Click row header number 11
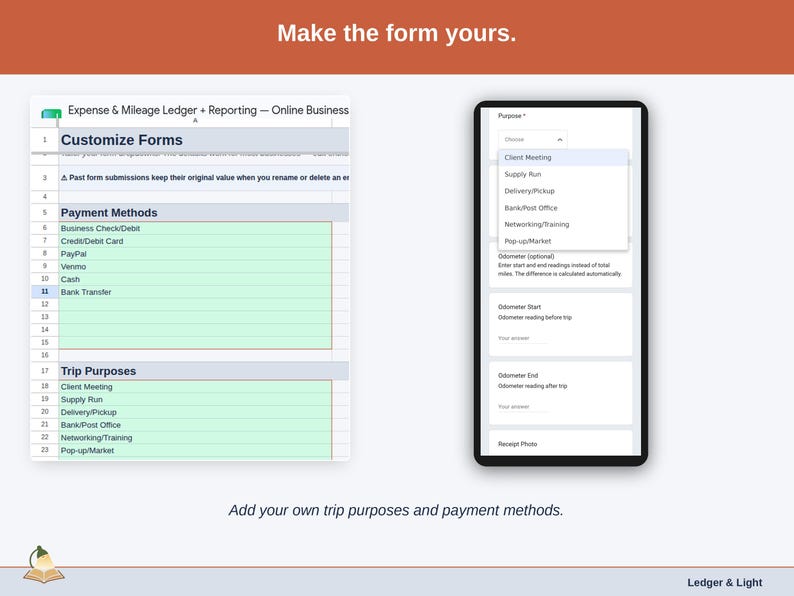 pyautogui.click(x=45, y=292)
